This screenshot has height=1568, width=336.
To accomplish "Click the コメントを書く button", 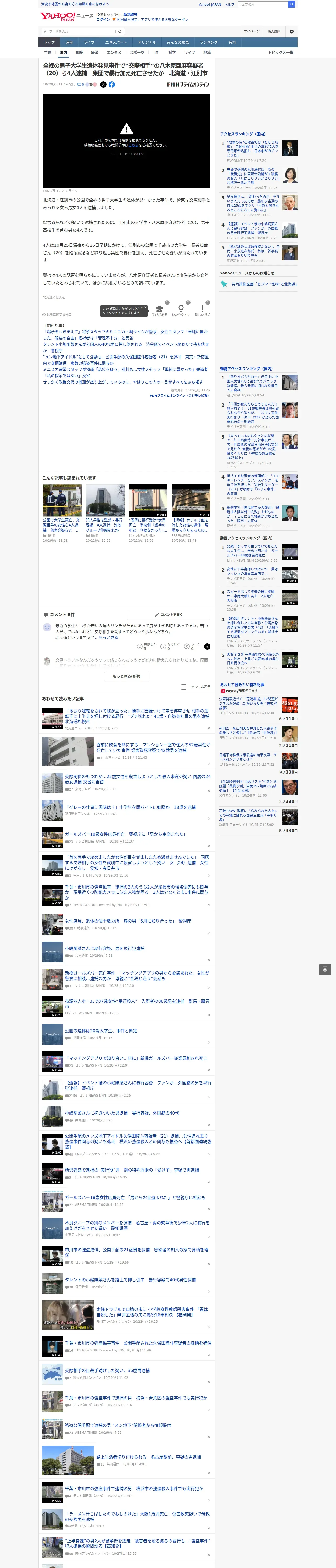I will 168,615.
